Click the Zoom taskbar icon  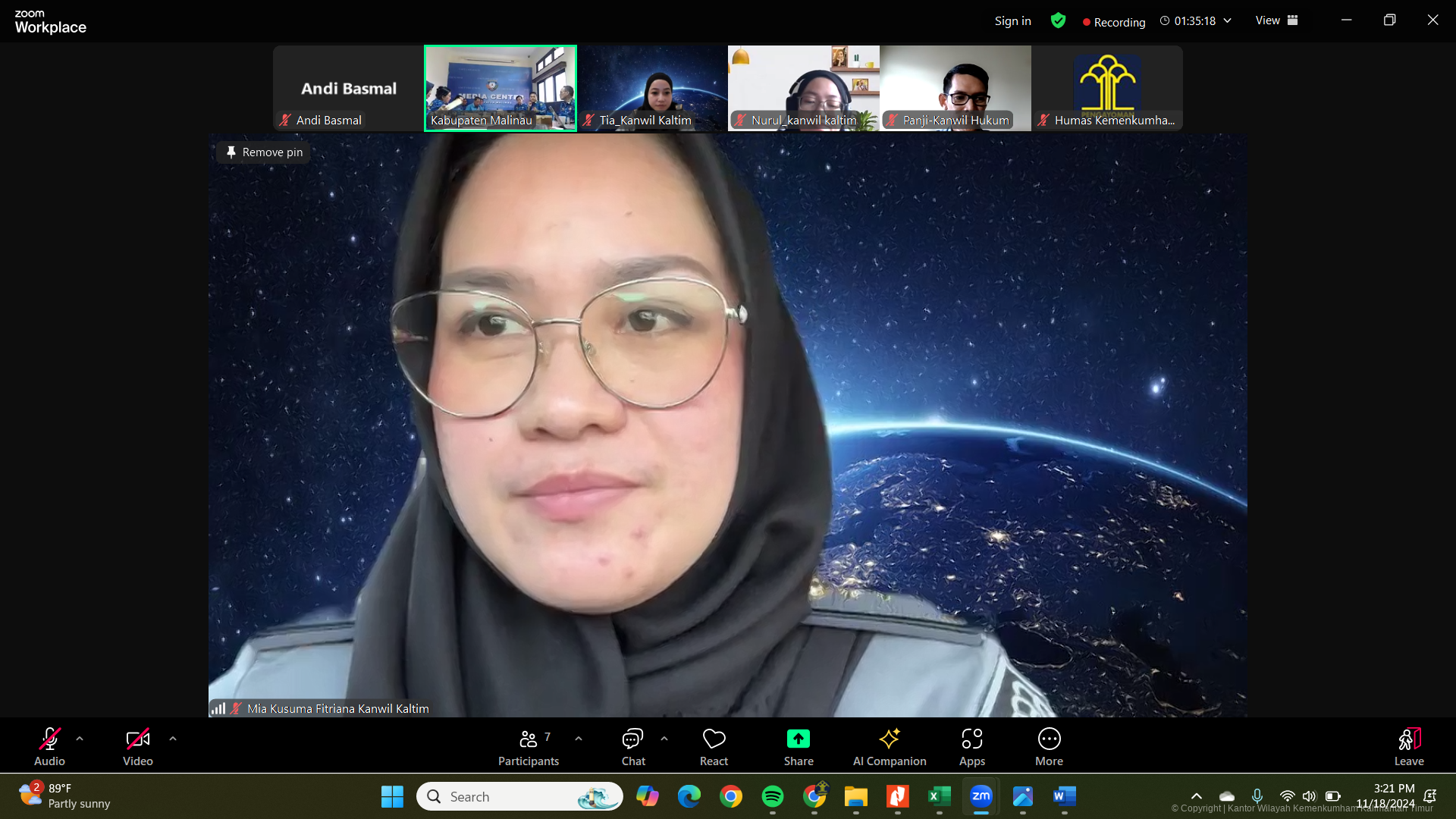point(981,796)
